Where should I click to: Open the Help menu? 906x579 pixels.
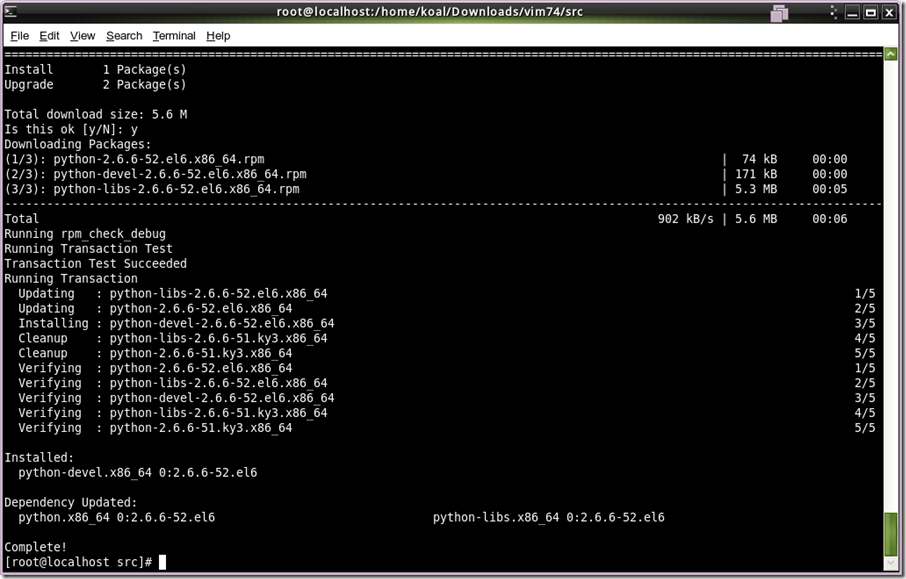[x=218, y=36]
